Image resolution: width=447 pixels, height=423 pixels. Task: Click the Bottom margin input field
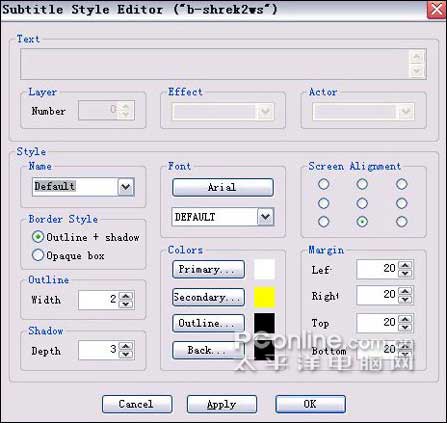377,350
